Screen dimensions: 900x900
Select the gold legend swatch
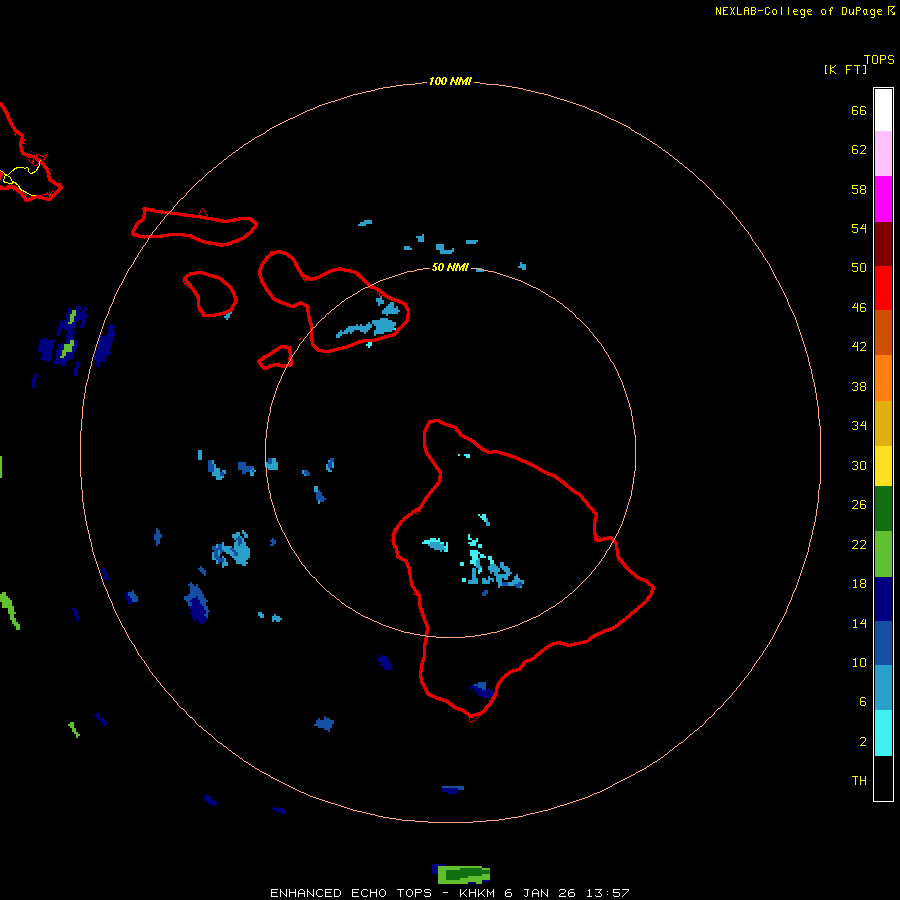coord(883,423)
